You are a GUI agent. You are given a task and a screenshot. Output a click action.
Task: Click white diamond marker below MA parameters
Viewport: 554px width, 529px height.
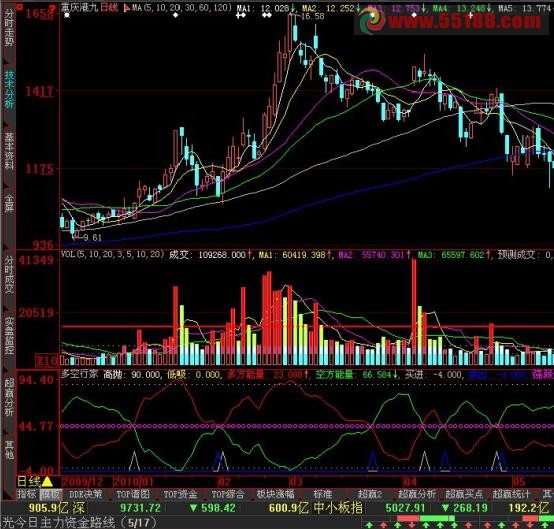[176, 15]
